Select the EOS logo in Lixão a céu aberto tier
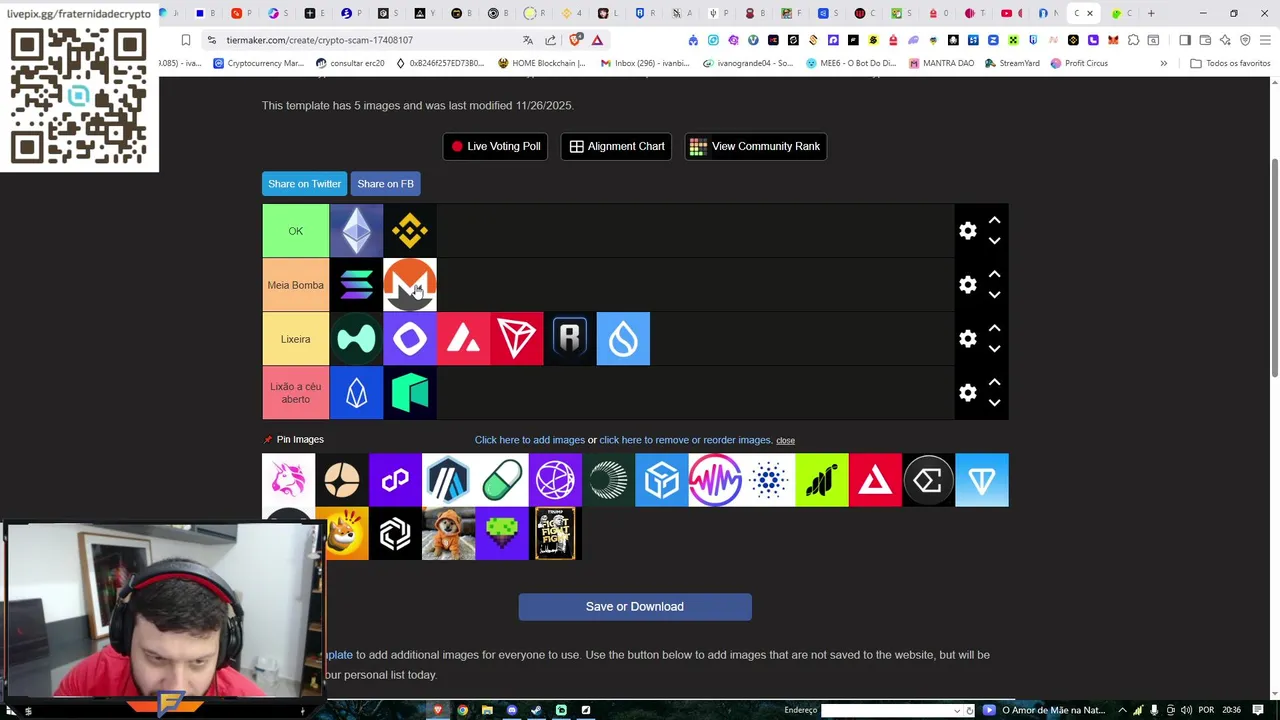This screenshot has width=1280, height=720. pyautogui.click(x=356, y=393)
